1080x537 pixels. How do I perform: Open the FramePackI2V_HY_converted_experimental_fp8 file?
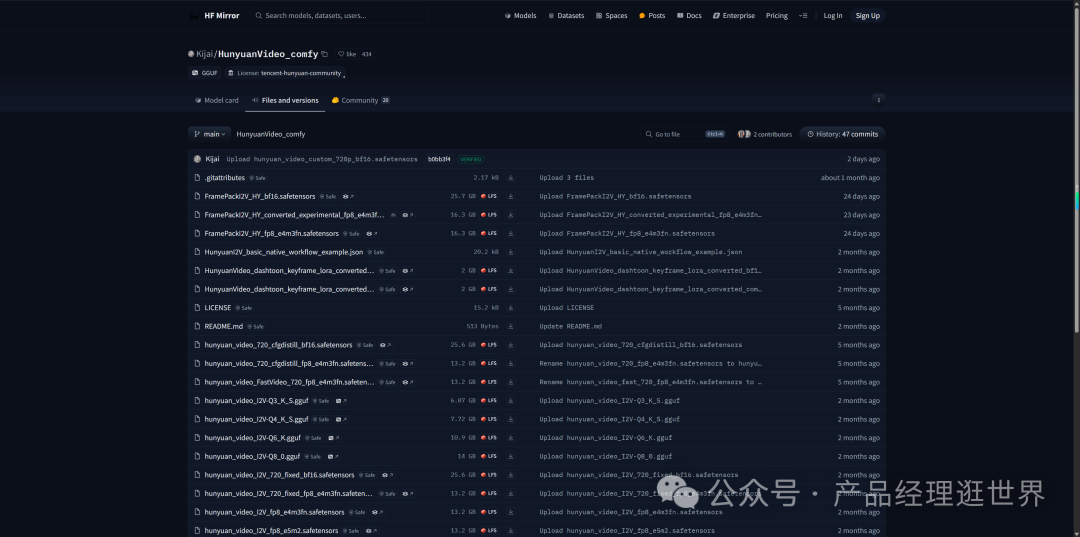click(x=295, y=215)
